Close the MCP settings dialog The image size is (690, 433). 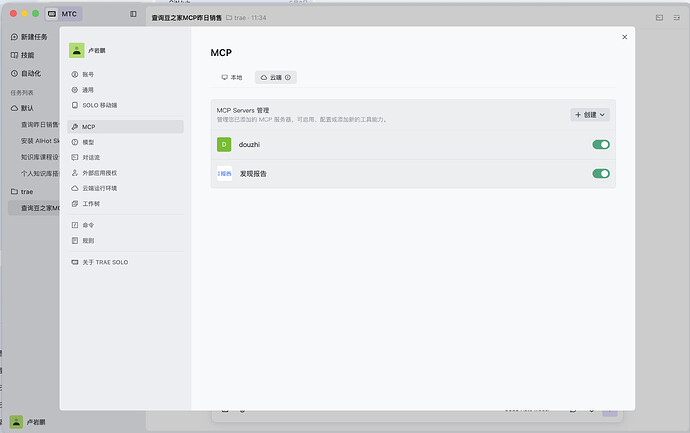click(624, 37)
